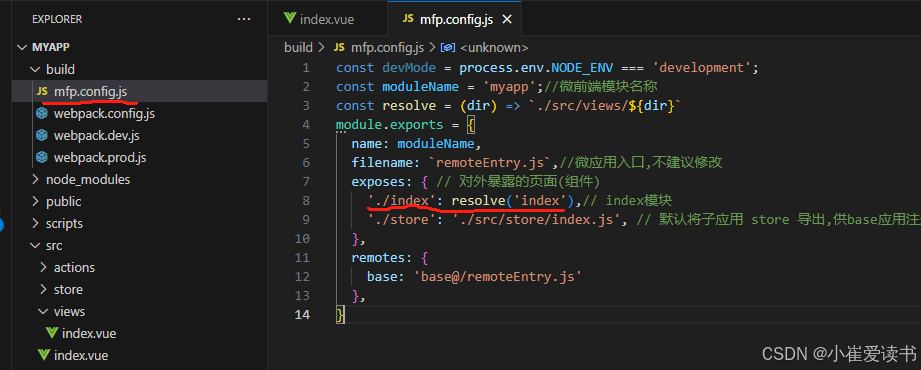
Task: Click the symbol icon before <unknown> breadcrumb
Action: [x=448, y=47]
